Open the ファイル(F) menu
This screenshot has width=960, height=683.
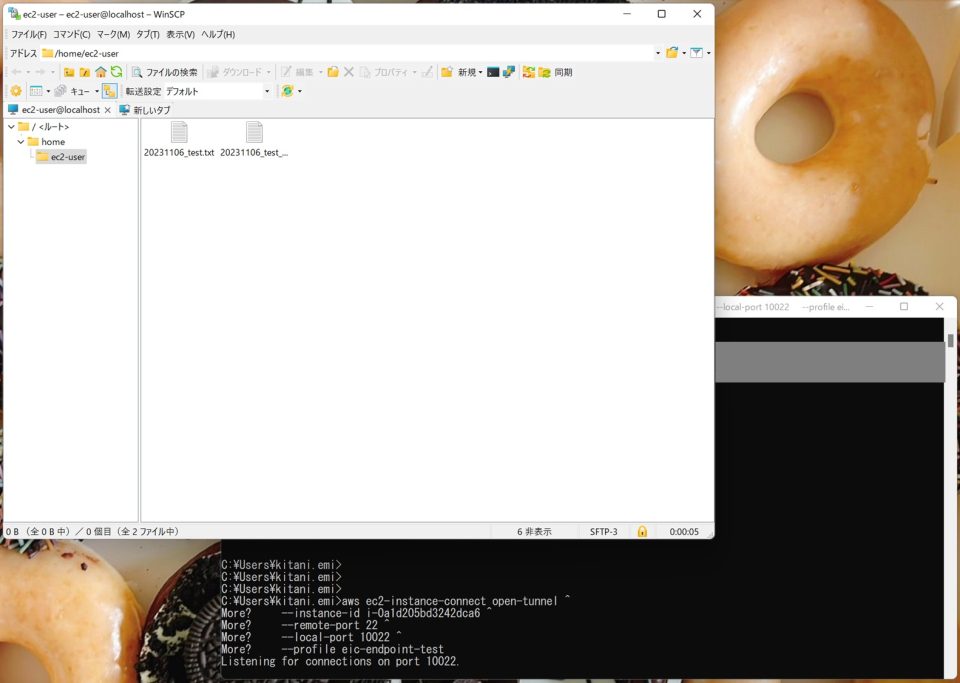pyautogui.click(x=29, y=34)
